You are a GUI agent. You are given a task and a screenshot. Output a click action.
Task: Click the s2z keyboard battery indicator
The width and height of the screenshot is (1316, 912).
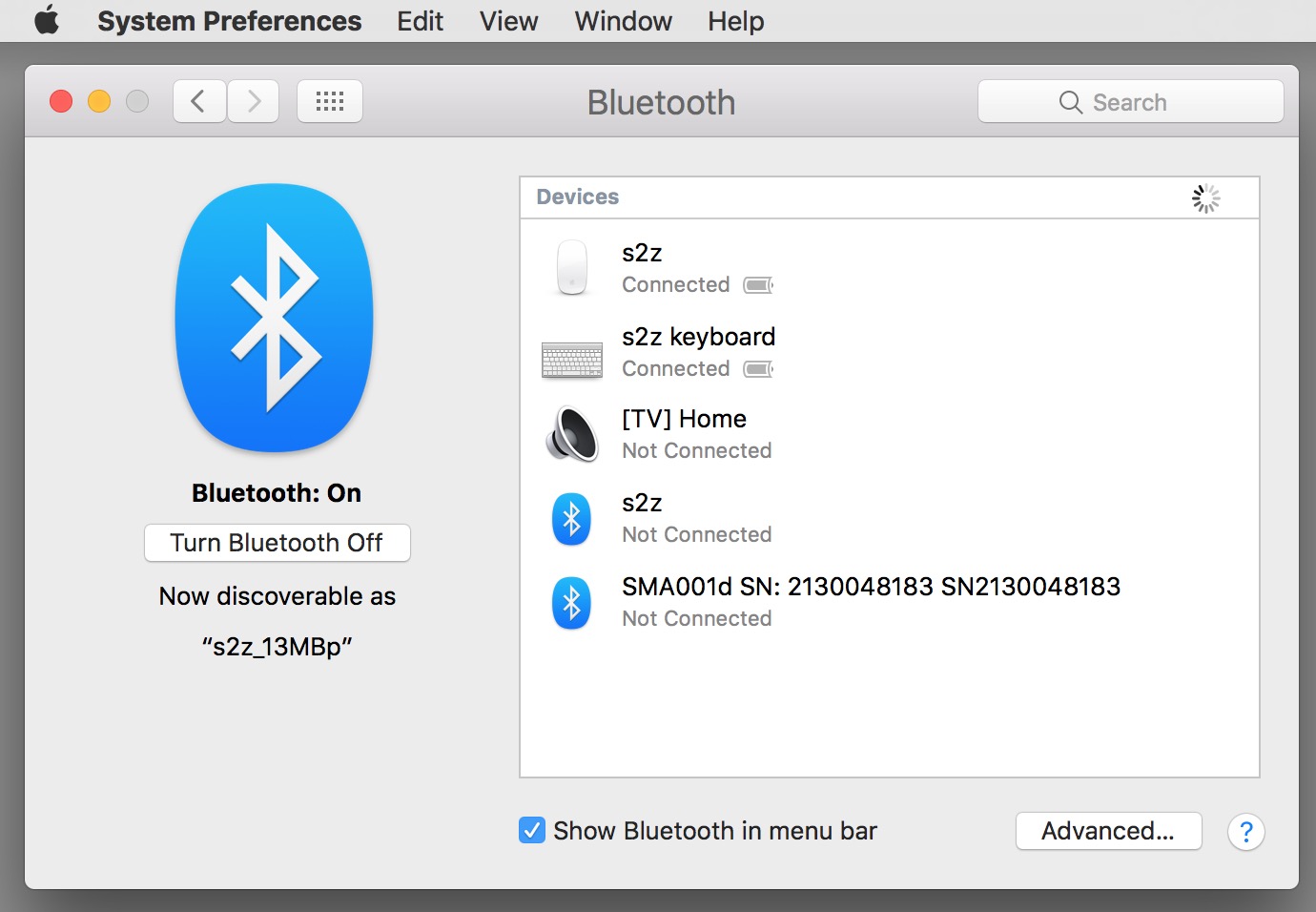click(x=759, y=369)
